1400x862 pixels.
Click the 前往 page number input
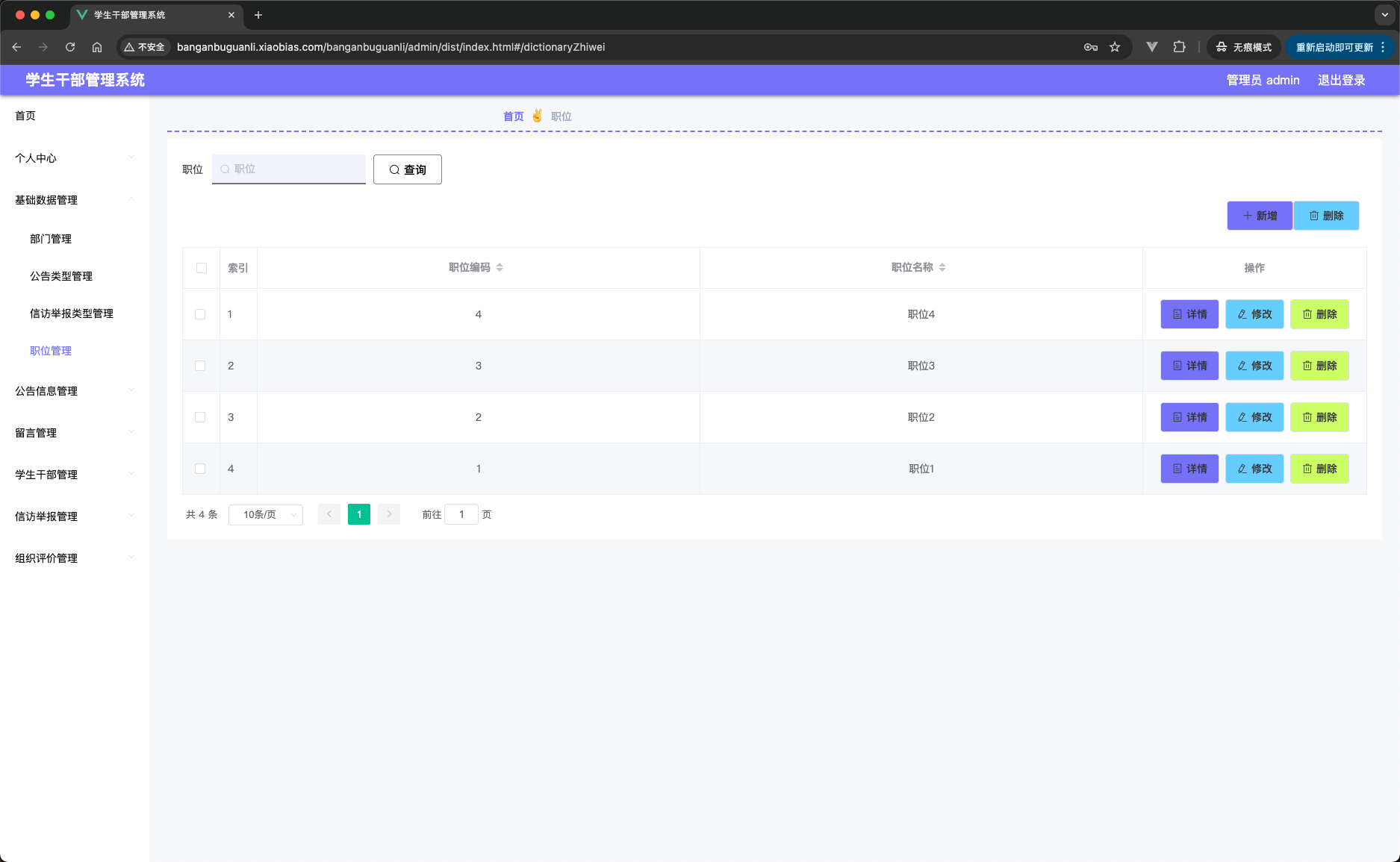pos(461,514)
